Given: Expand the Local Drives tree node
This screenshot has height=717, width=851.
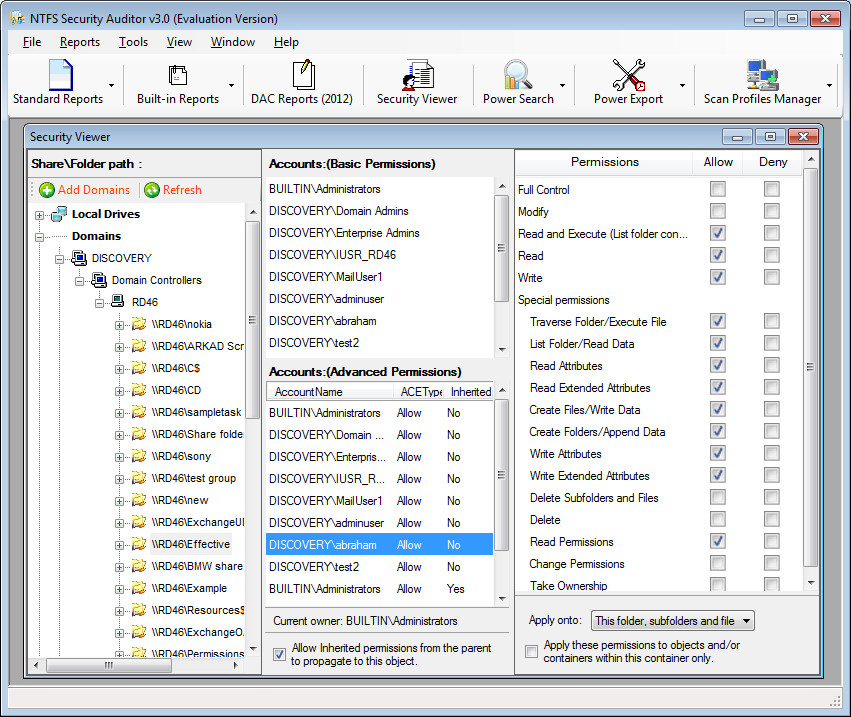Looking at the screenshot, I should pyautogui.click(x=40, y=215).
